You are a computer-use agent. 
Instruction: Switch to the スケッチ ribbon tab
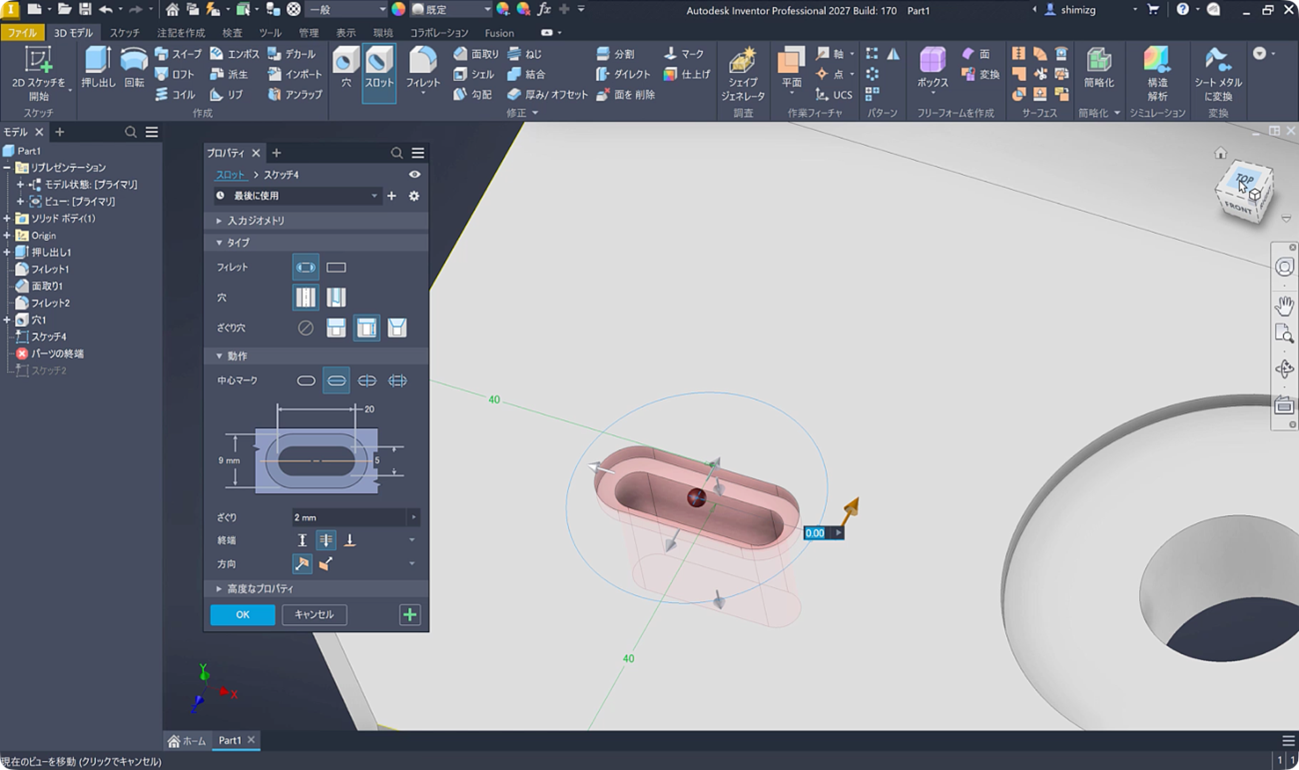coord(125,33)
